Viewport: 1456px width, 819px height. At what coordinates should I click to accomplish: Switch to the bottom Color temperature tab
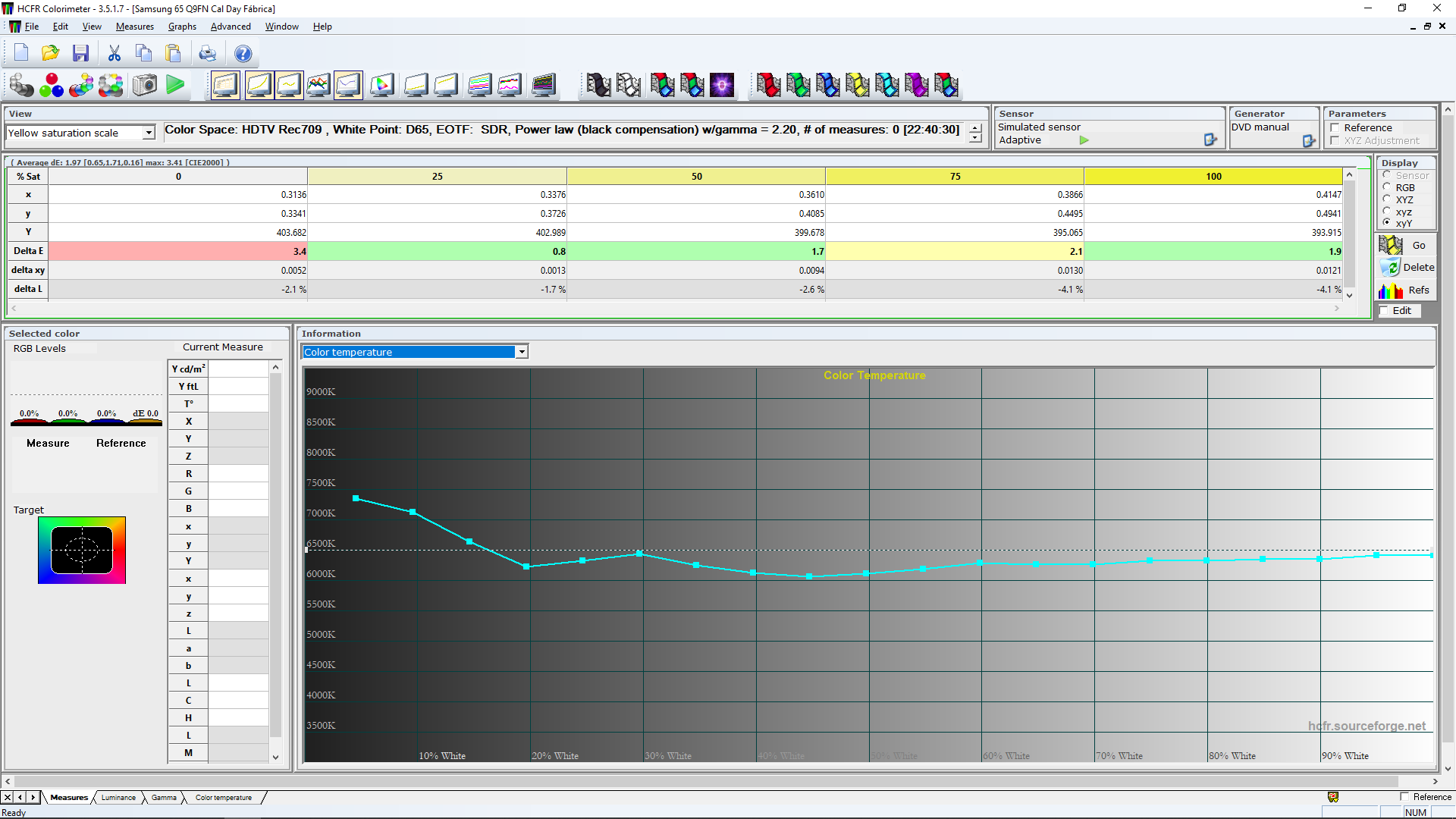(224, 797)
